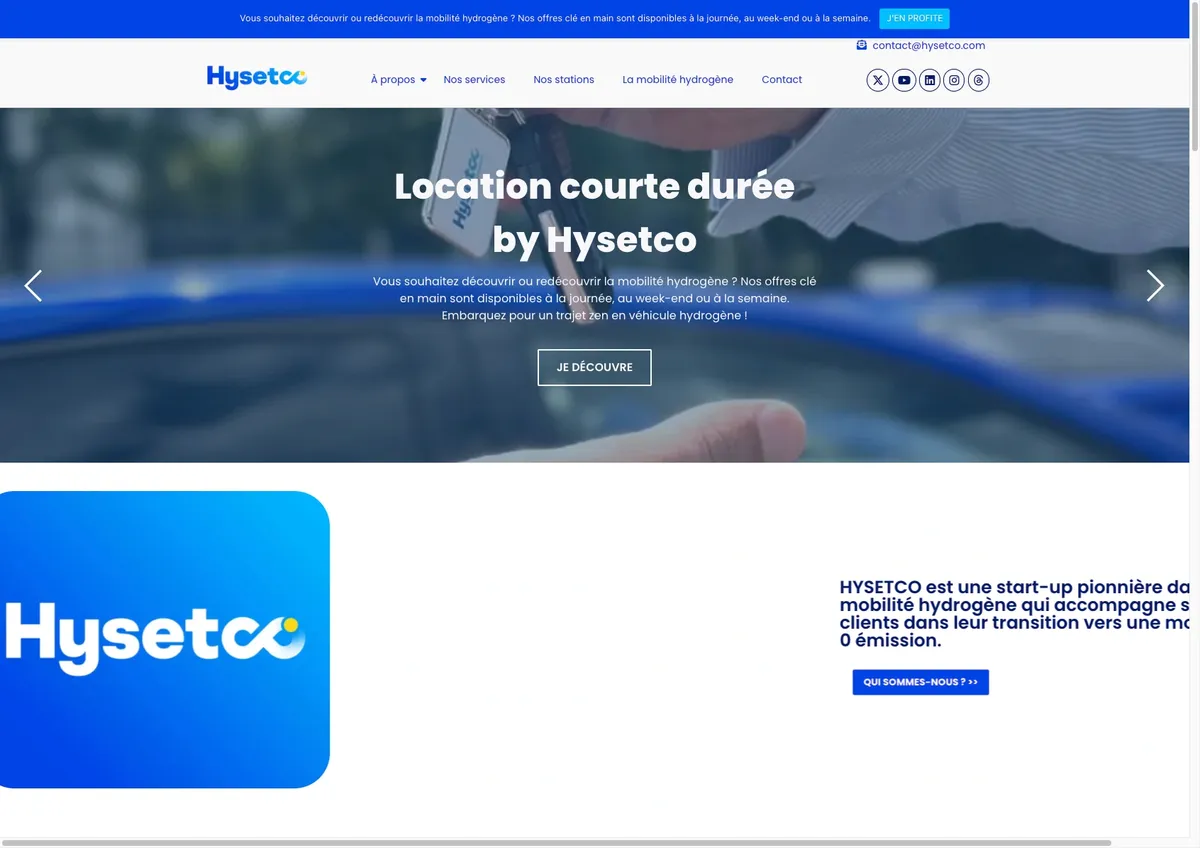Open Nos services menu item

coord(474,80)
